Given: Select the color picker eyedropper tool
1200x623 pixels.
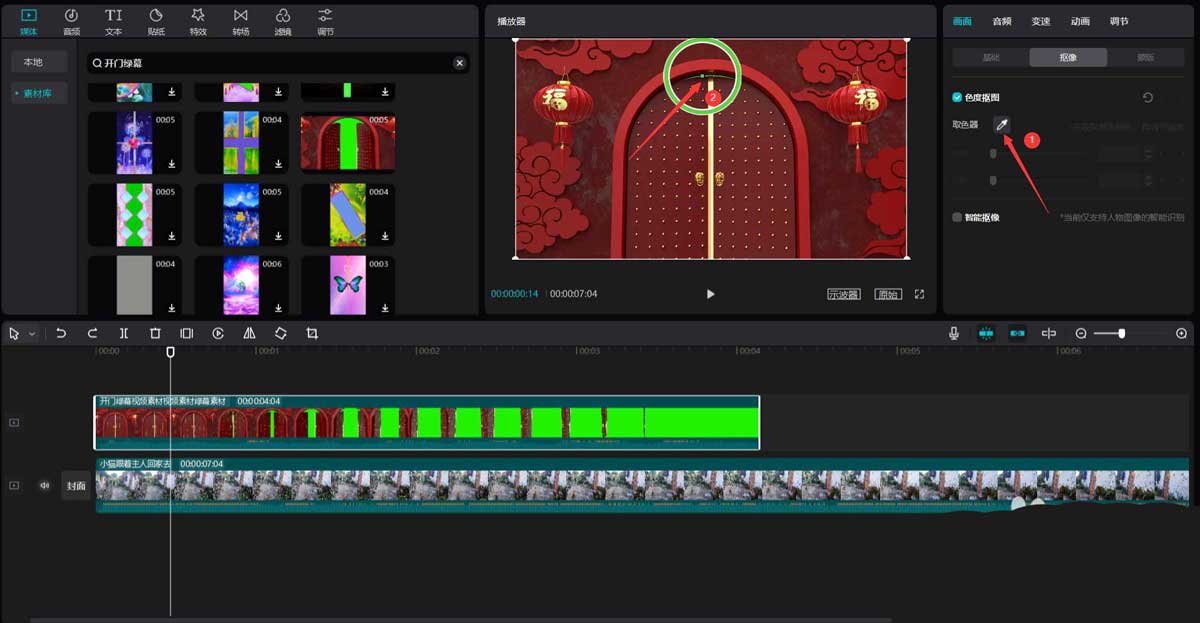Looking at the screenshot, I should tap(1001, 124).
